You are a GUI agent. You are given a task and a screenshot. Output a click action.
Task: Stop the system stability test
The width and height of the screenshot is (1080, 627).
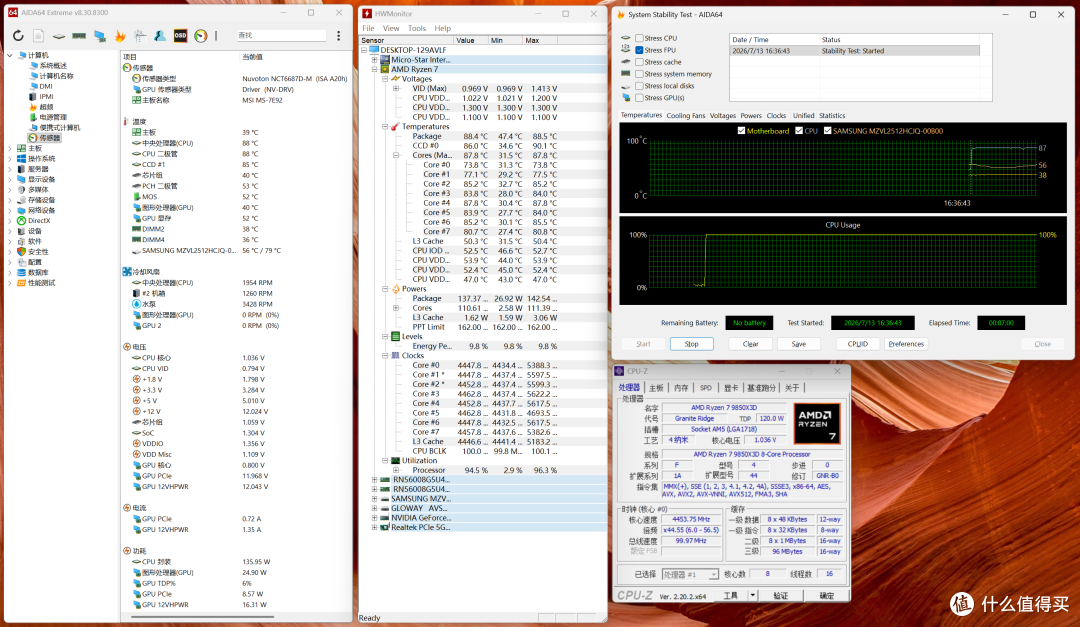[x=692, y=344]
